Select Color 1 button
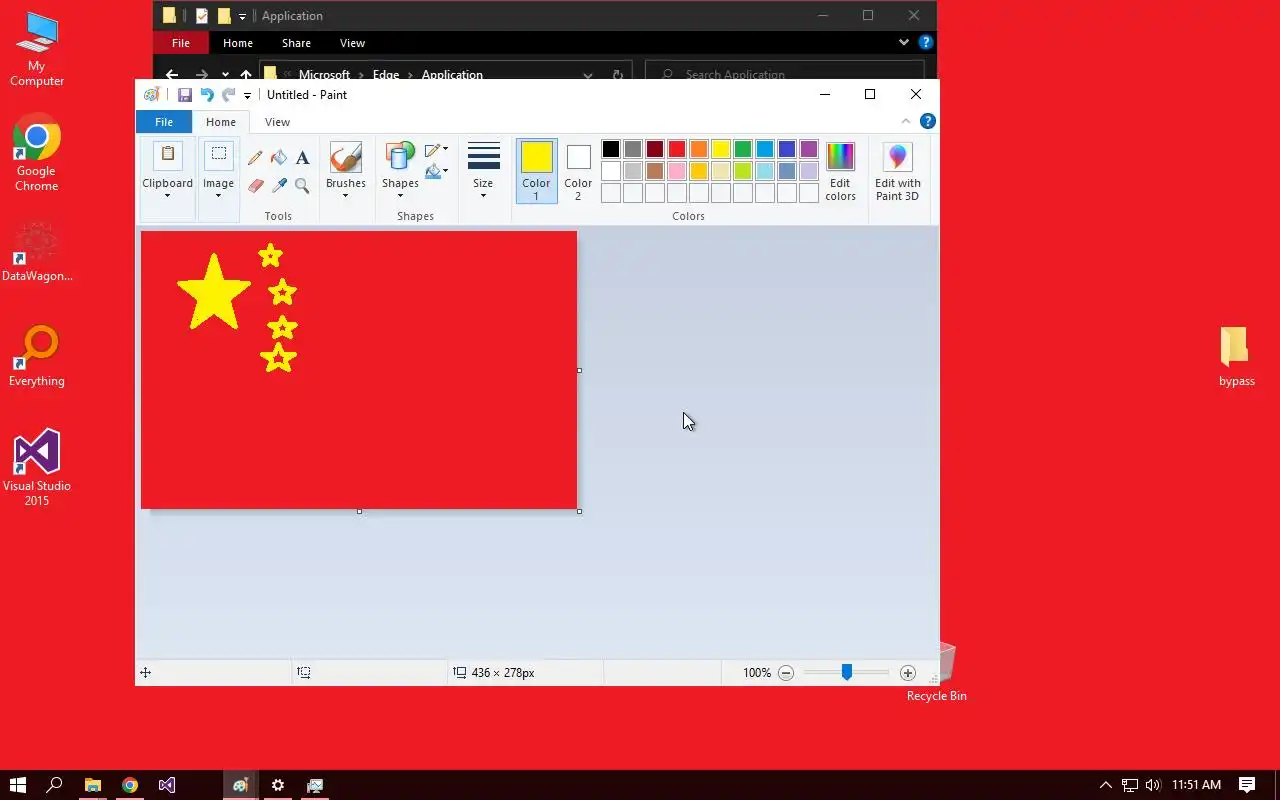This screenshot has height=800, width=1280. (536, 171)
